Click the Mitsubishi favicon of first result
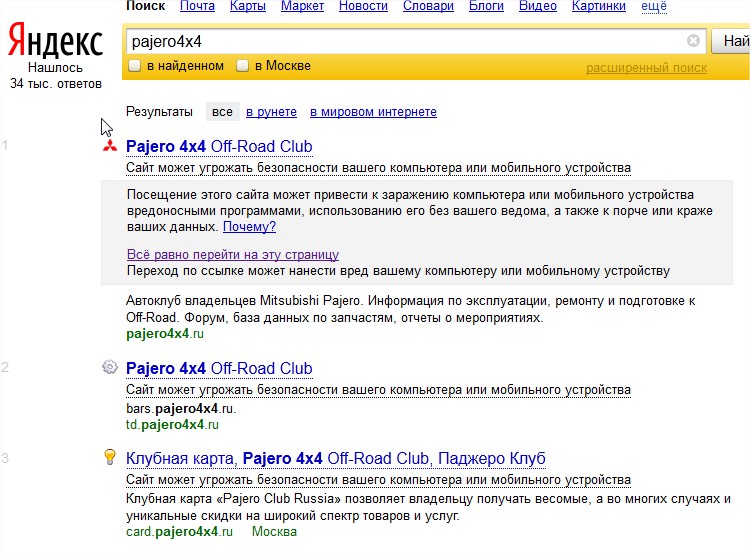The height and width of the screenshot is (554, 750). (x=109, y=147)
